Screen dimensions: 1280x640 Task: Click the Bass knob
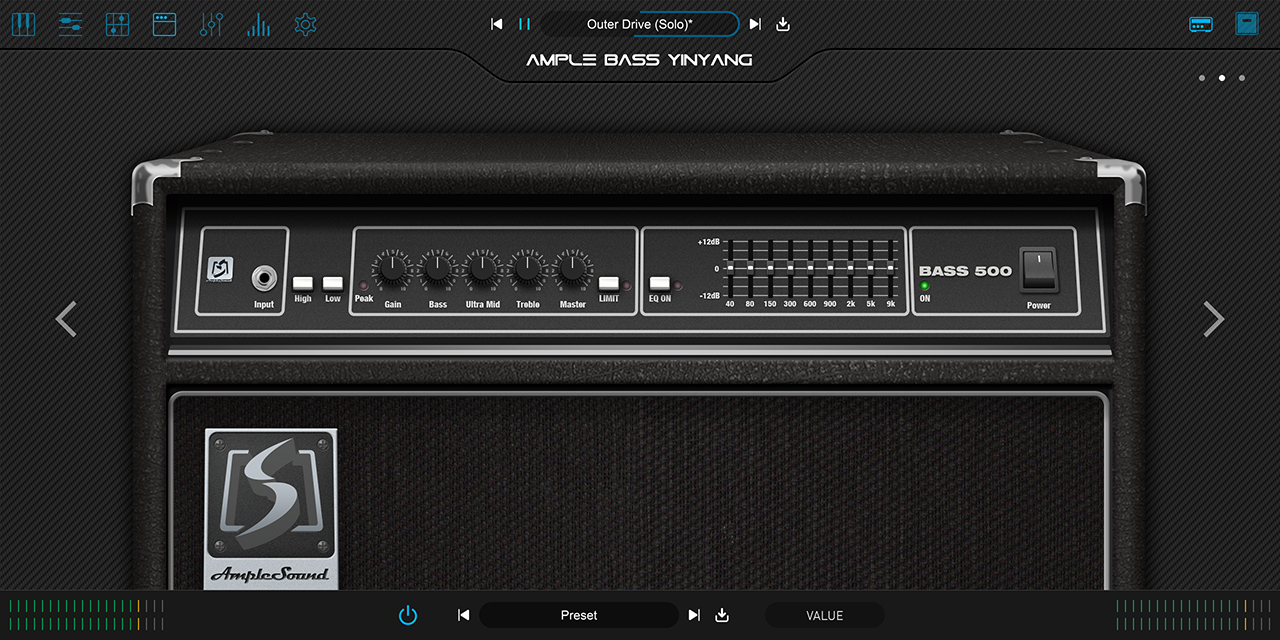[x=437, y=268]
